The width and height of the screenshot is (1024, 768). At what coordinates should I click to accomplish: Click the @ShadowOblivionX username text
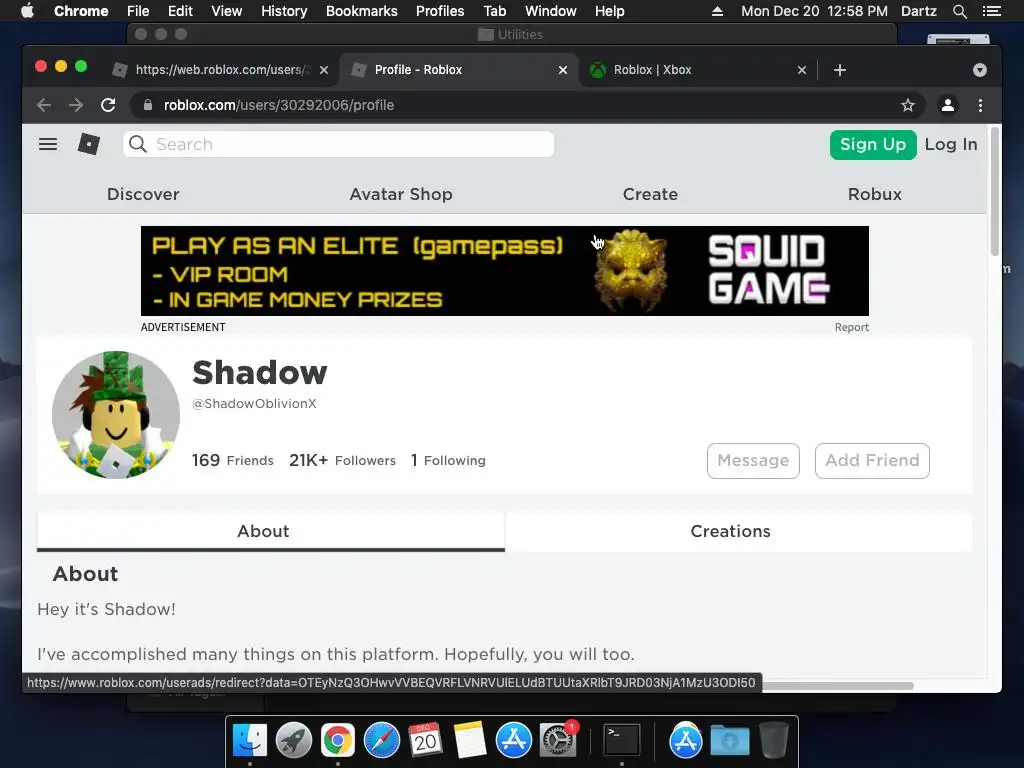(x=255, y=404)
